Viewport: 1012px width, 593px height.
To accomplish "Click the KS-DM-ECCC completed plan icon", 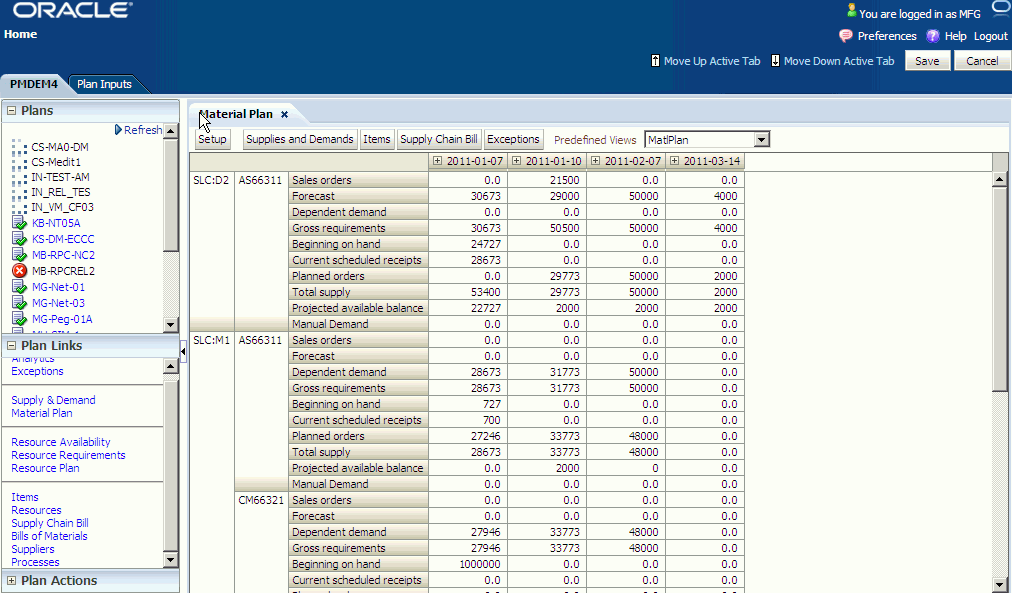I will [x=19, y=239].
